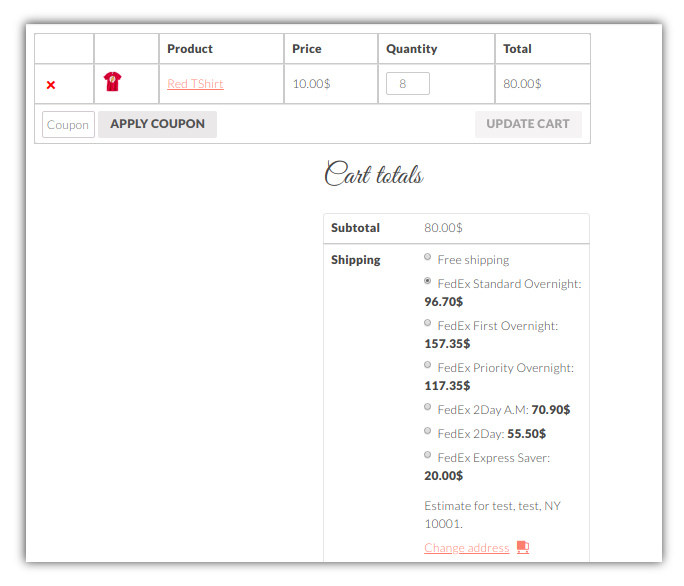This screenshot has width=684, height=586.
Task: Choose the FedEx 2Day 55.50$ option
Action: click(428, 431)
